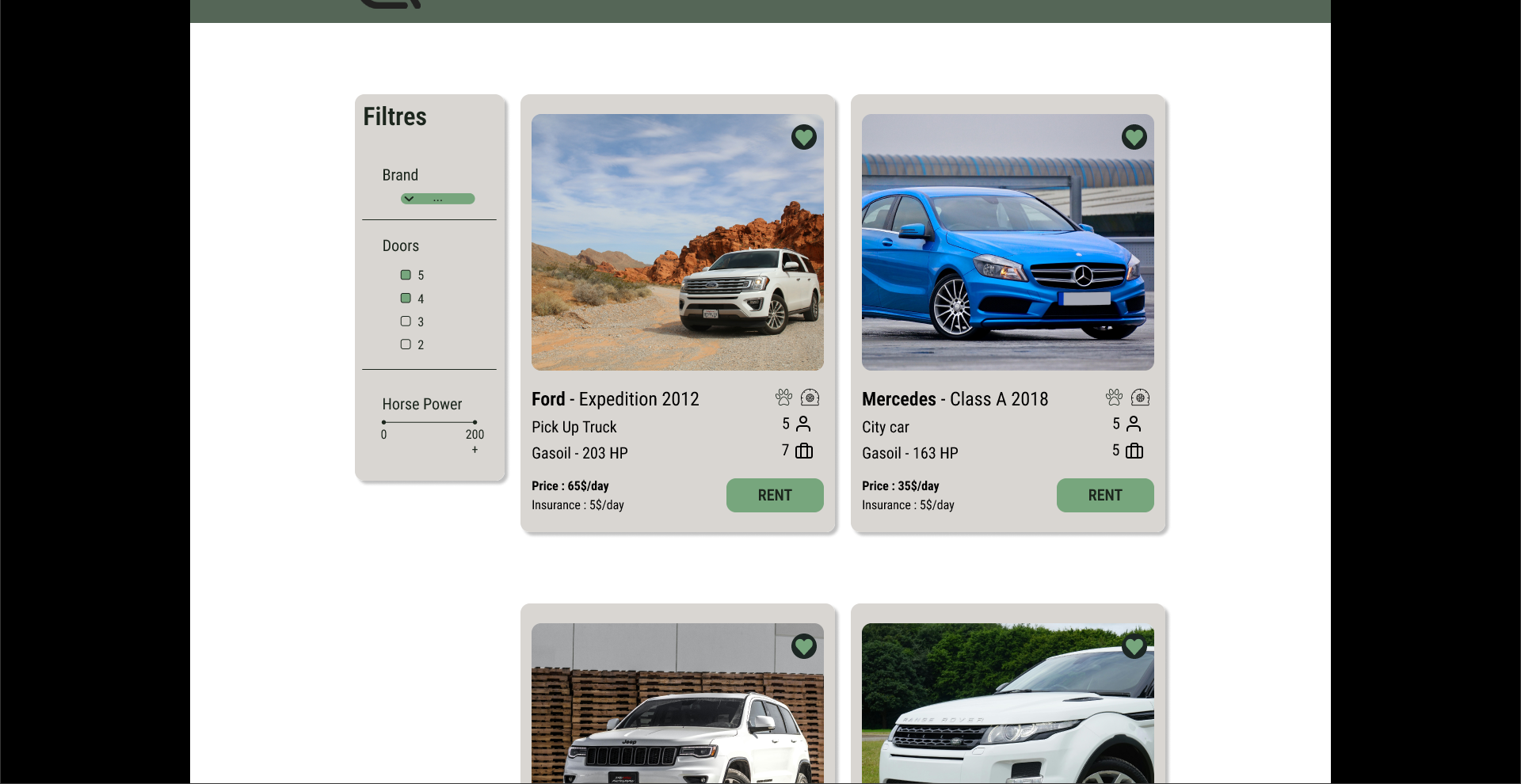Click the heart on the Range Rover photo
This screenshot has height=784, width=1521.
coord(1134,647)
